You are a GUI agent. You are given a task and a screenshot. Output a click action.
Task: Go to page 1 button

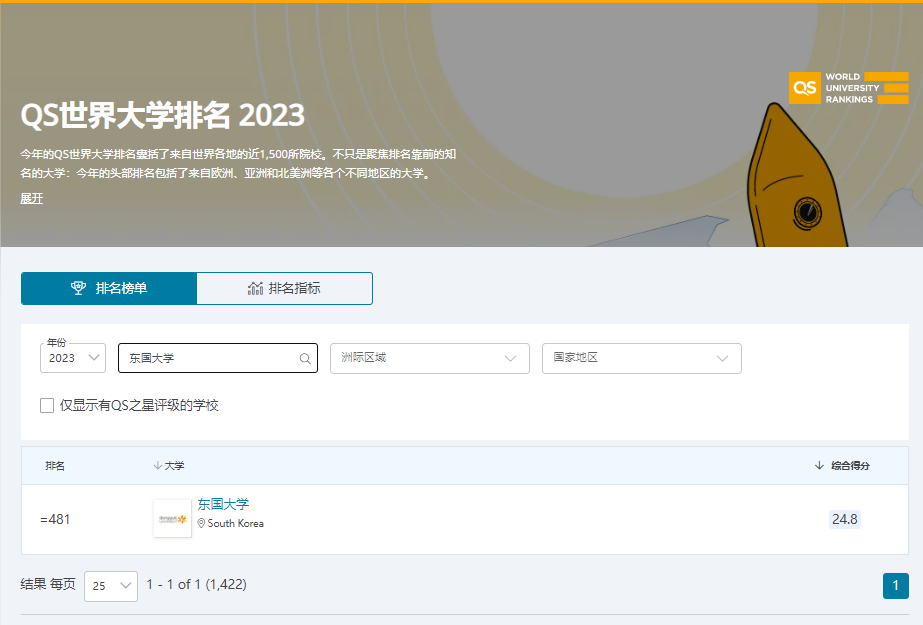895,586
